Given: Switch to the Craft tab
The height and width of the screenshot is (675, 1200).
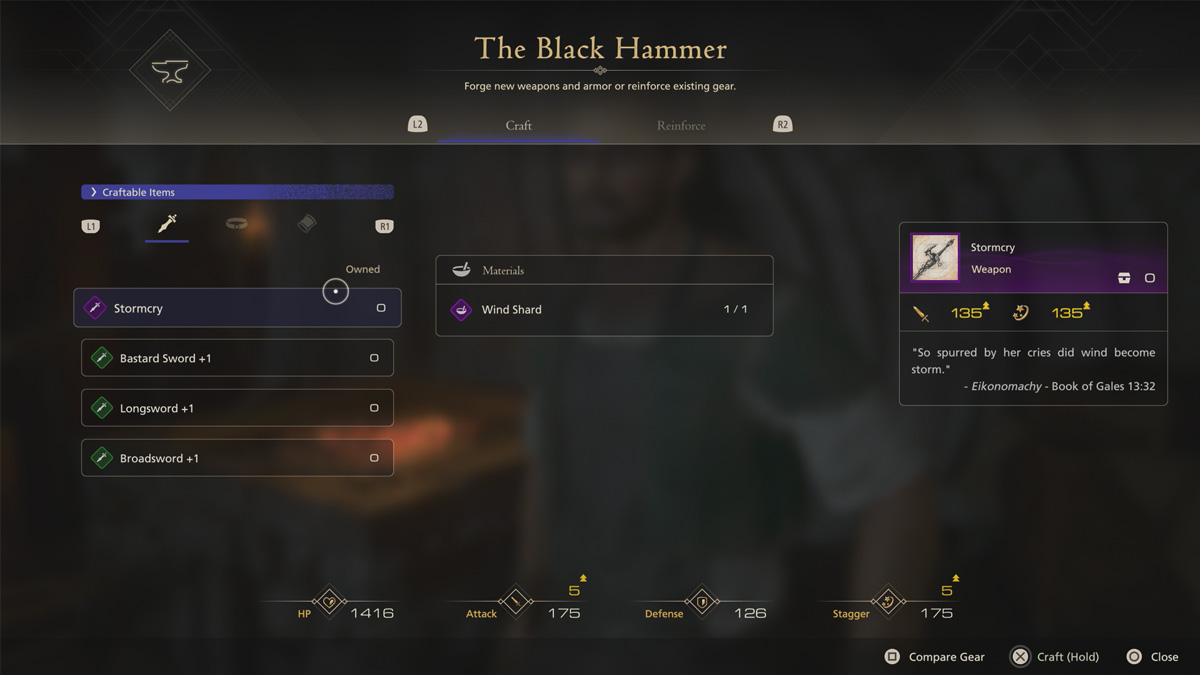Looking at the screenshot, I should (519, 126).
